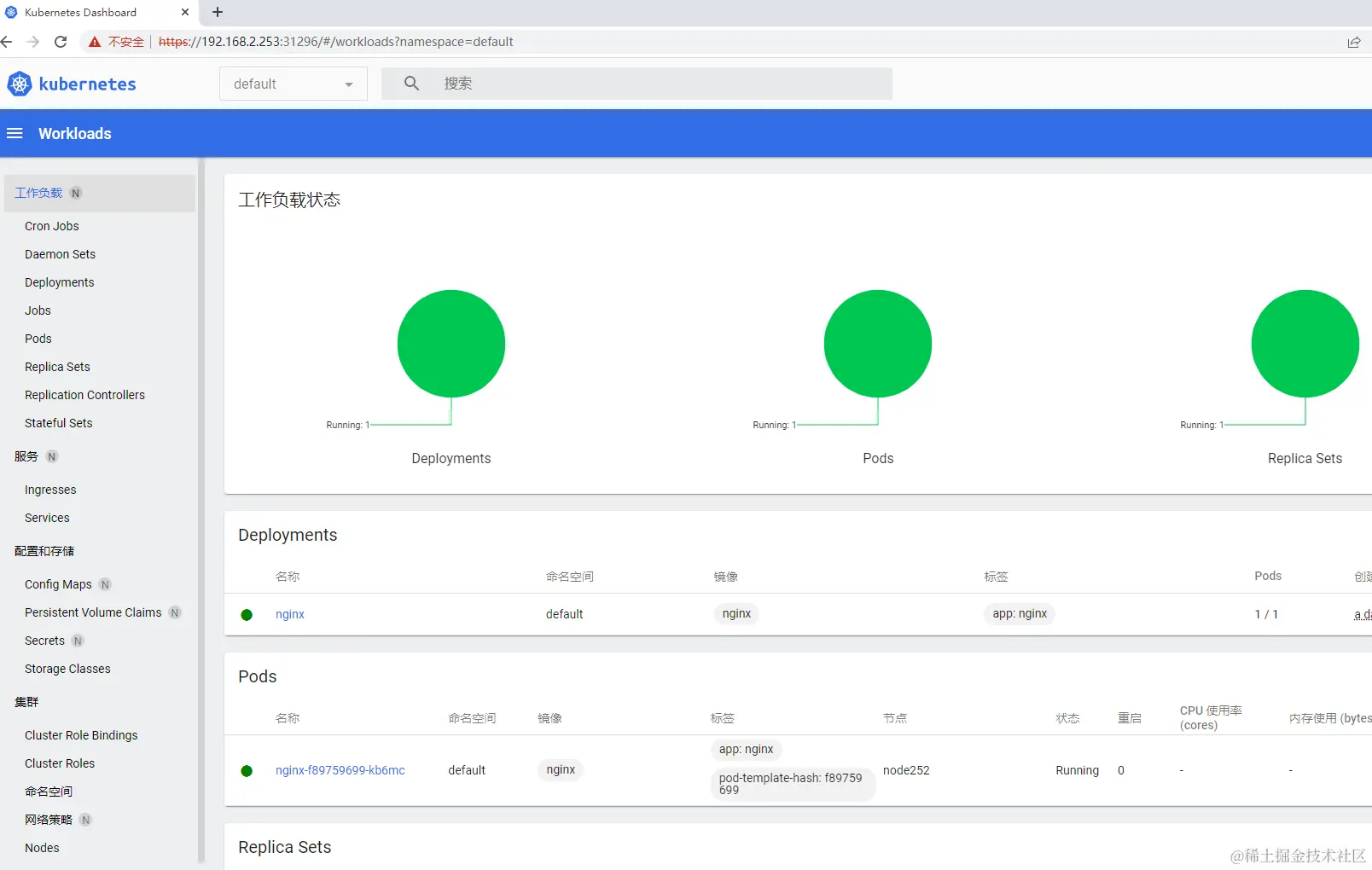1372x870 pixels.
Task: Focus the 搜索 search field
Action: (637, 84)
